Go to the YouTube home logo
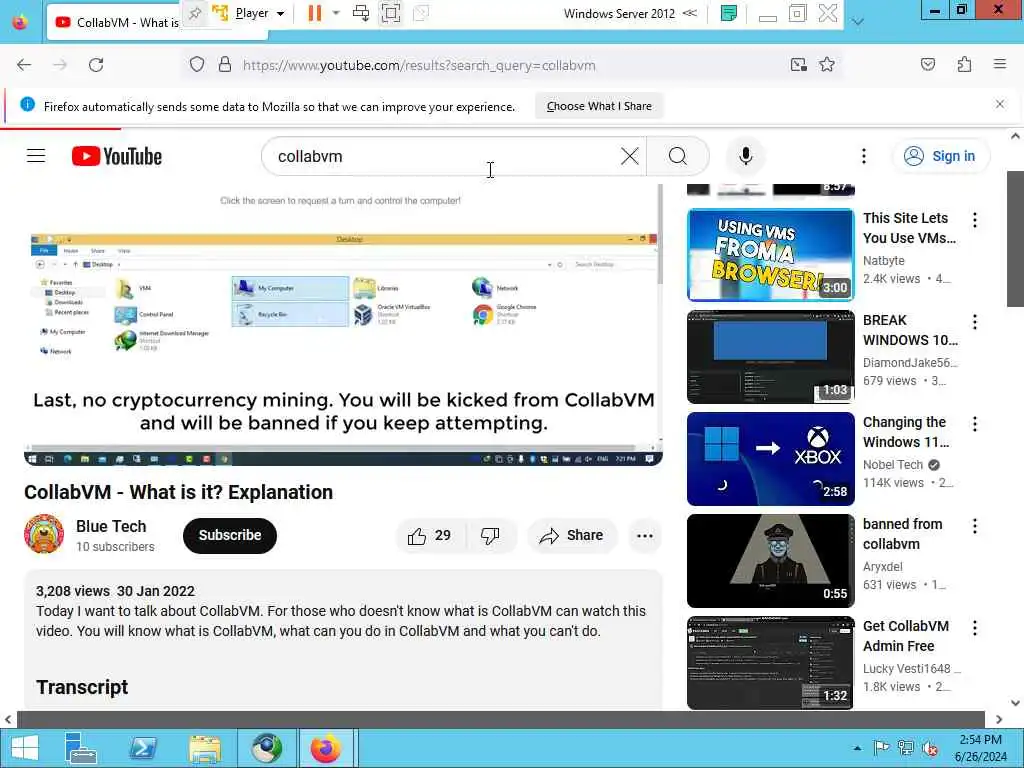The height and width of the screenshot is (768, 1024). (116, 156)
